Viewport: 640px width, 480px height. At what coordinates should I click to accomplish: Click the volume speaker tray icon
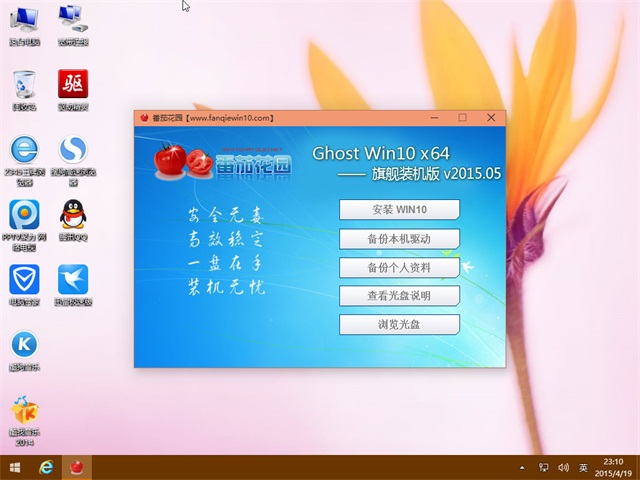[563, 468]
